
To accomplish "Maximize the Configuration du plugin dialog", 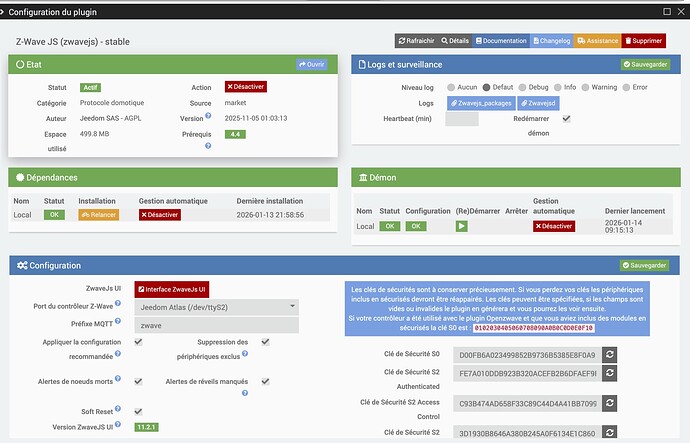I will click(667, 11).
